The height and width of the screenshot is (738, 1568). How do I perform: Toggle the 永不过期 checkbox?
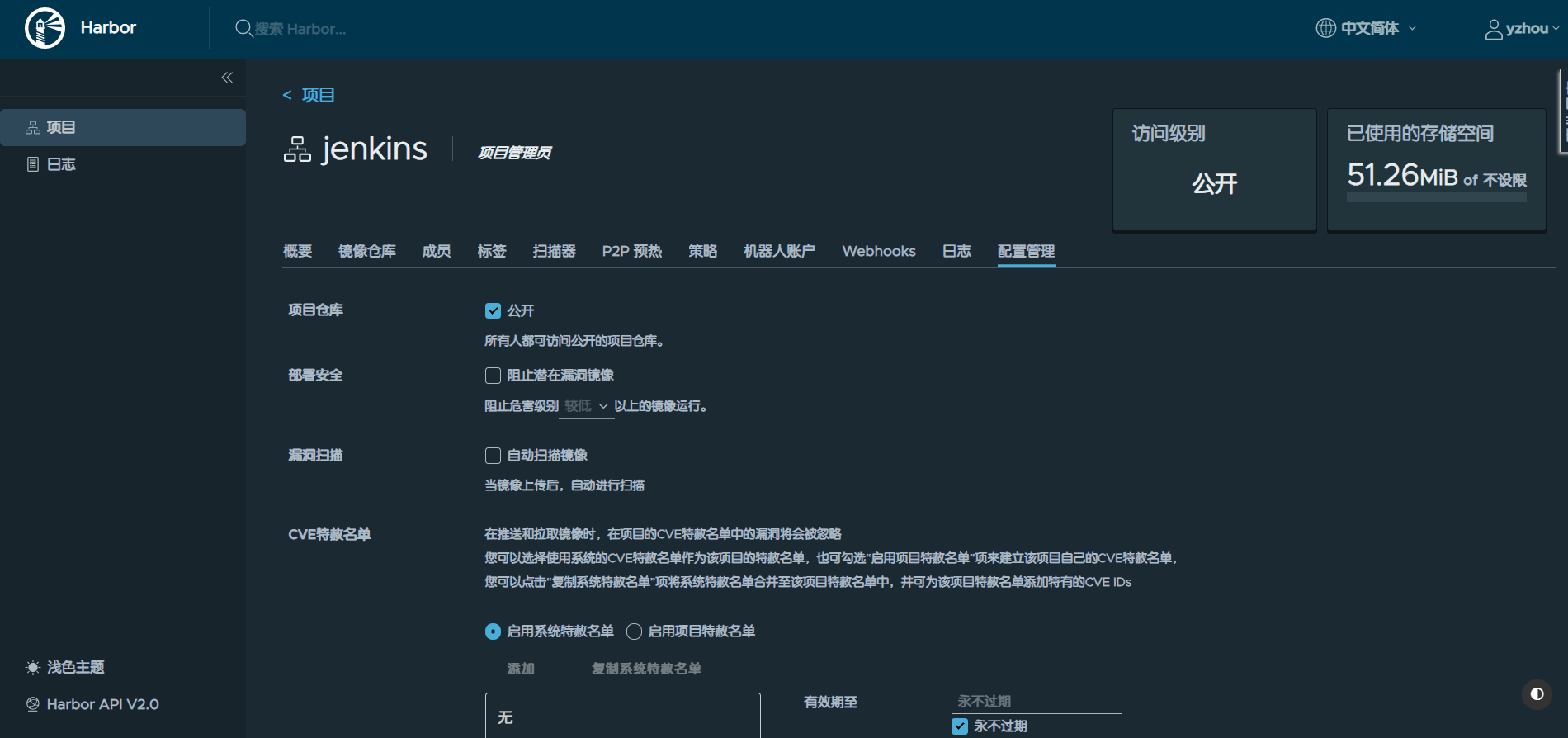click(960, 726)
